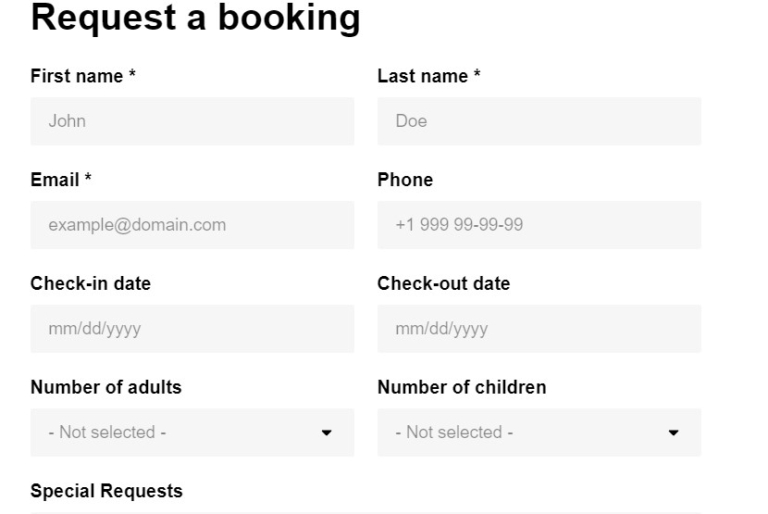
Task: Click the arrow icon in adults selector
Action: coord(327,433)
